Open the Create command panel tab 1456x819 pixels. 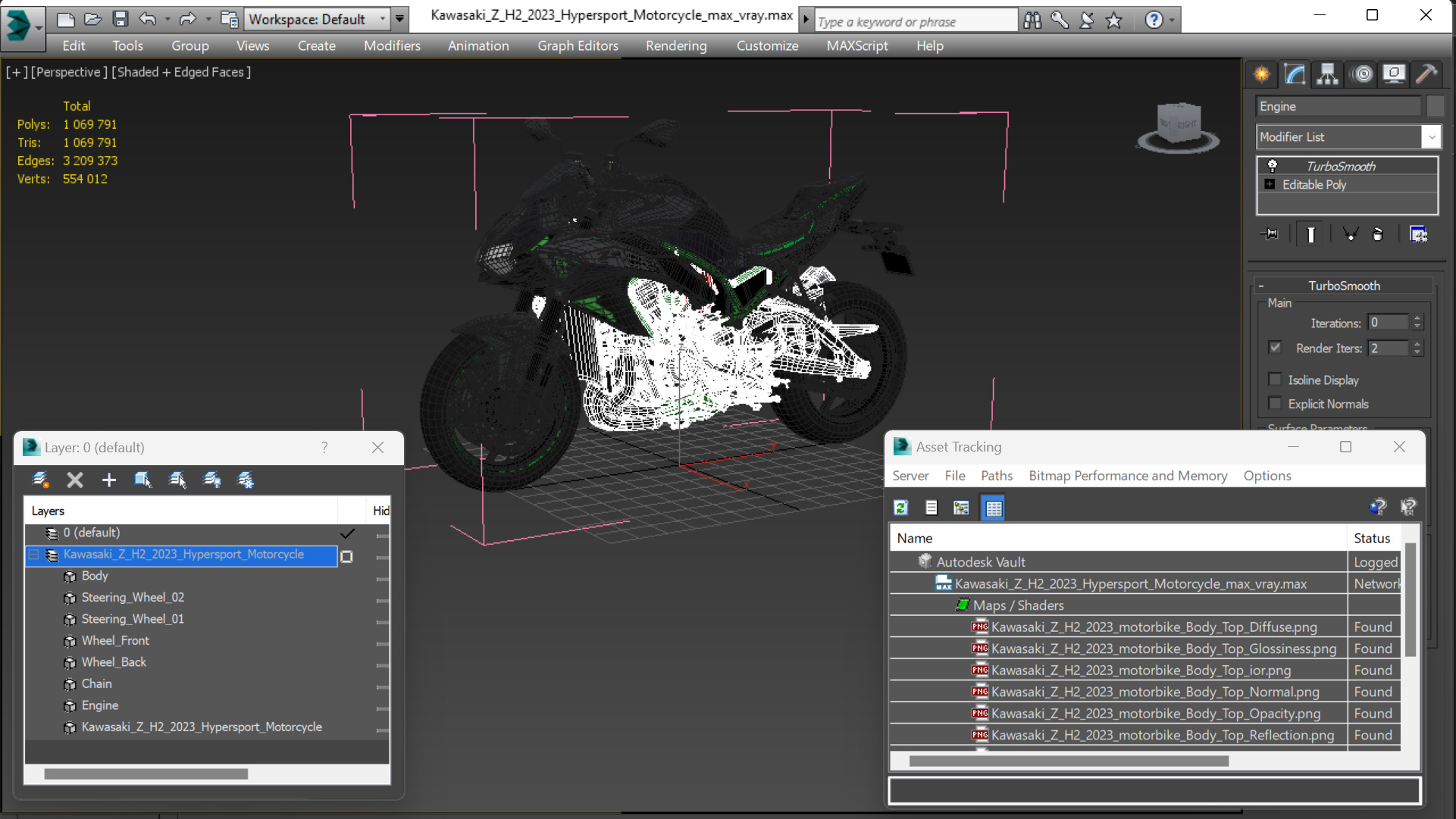1262,74
